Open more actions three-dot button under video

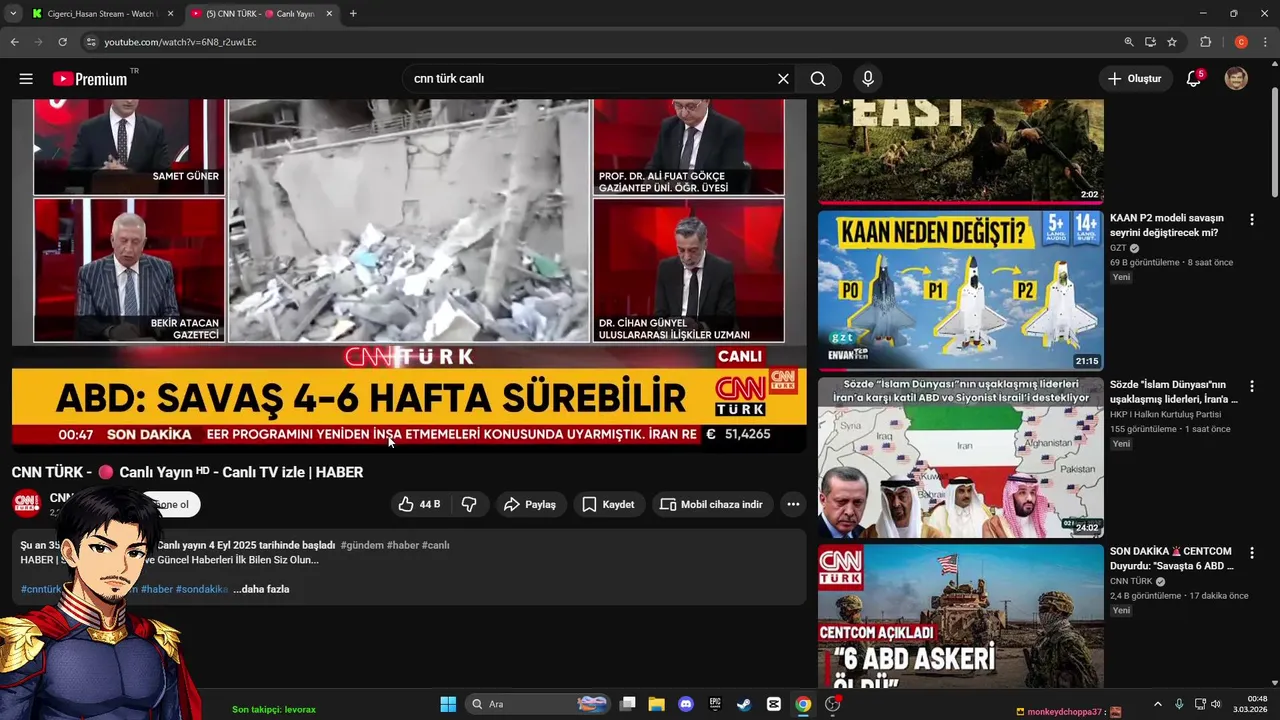click(793, 505)
